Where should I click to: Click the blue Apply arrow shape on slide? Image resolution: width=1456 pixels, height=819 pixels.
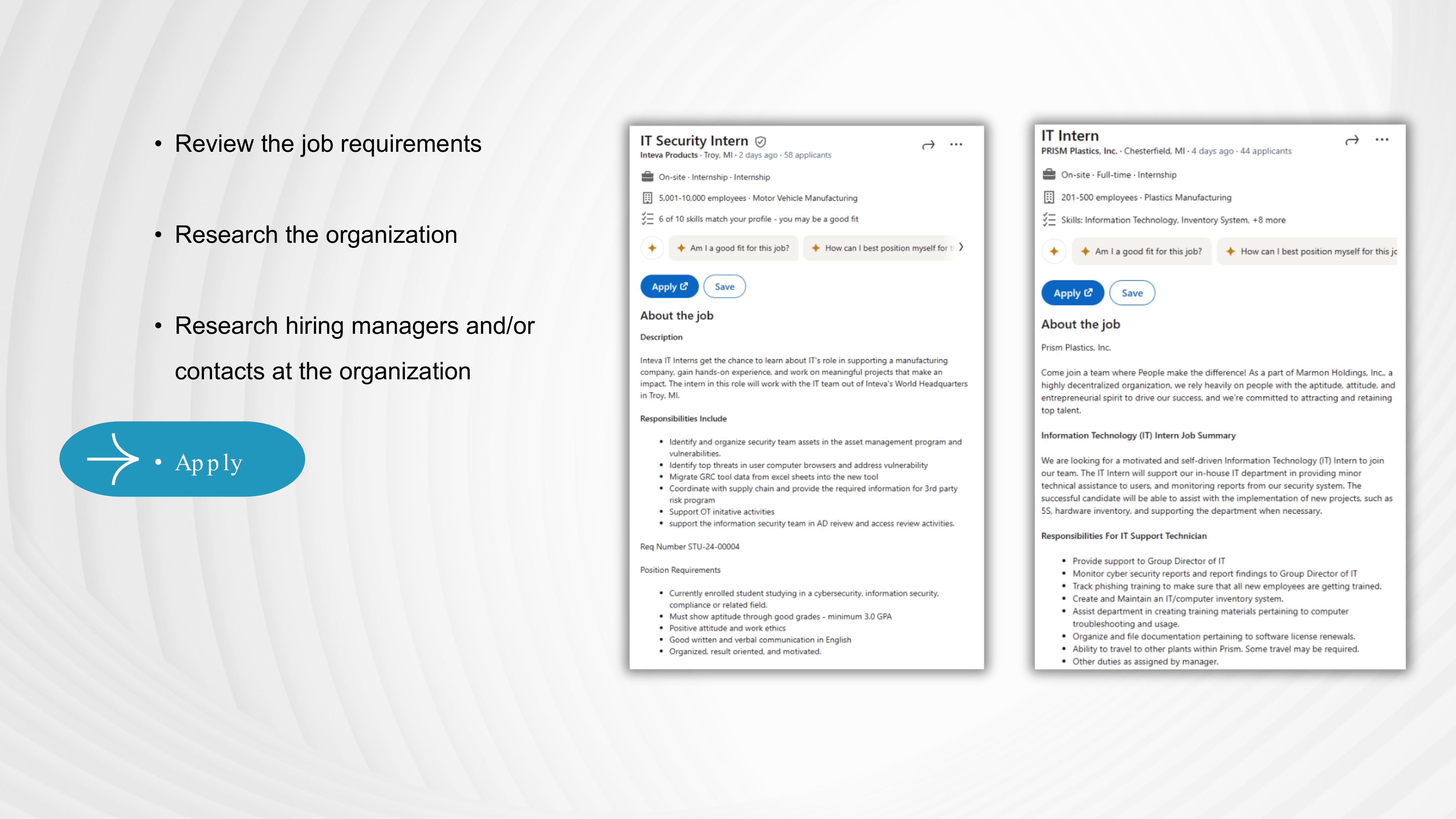[x=182, y=459]
